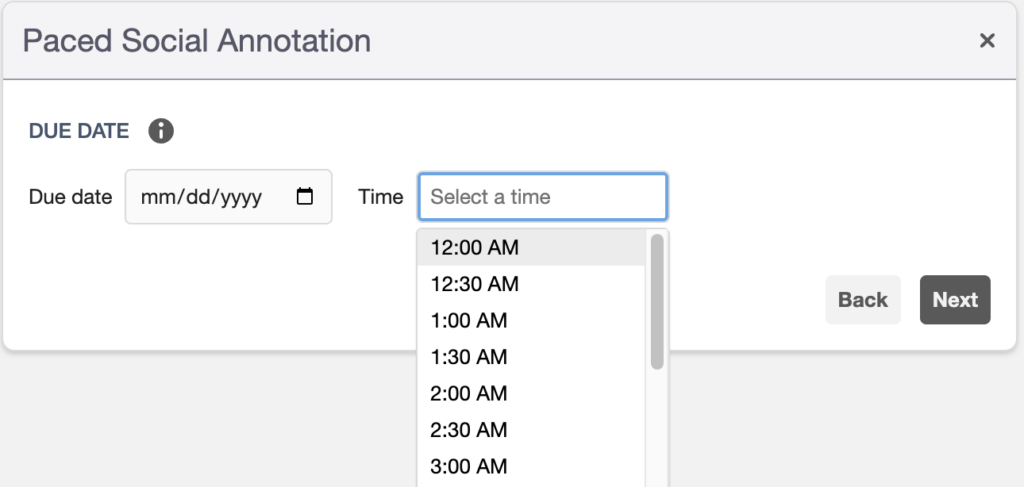Click the Next button

tap(955, 300)
